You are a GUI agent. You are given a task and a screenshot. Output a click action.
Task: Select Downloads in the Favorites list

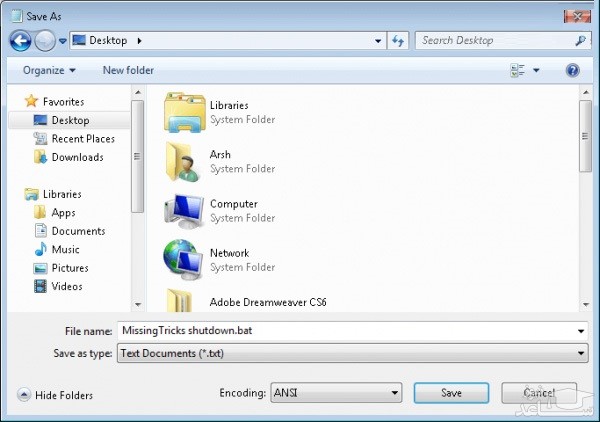click(x=77, y=157)
